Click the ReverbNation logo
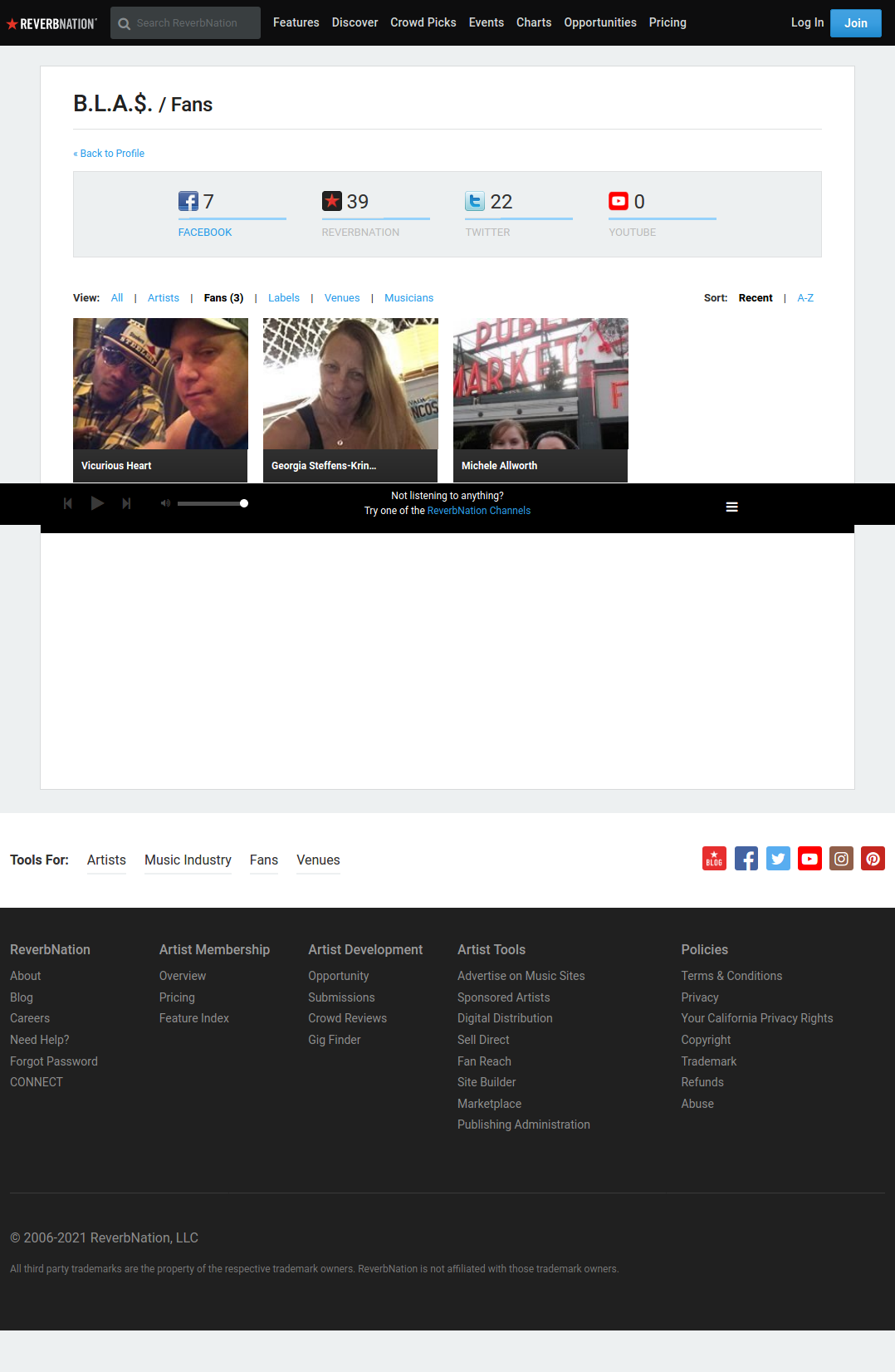 point(51,23)
